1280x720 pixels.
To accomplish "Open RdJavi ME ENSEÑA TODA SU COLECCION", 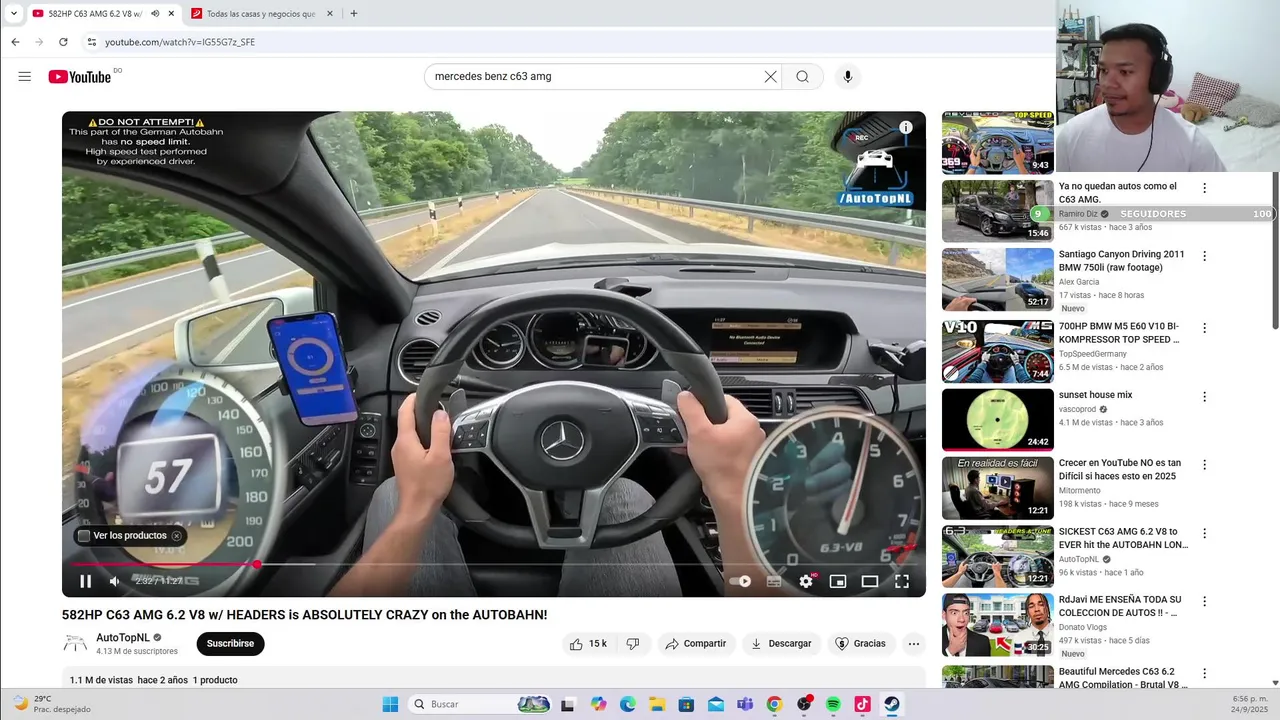I will [1120, 606].
